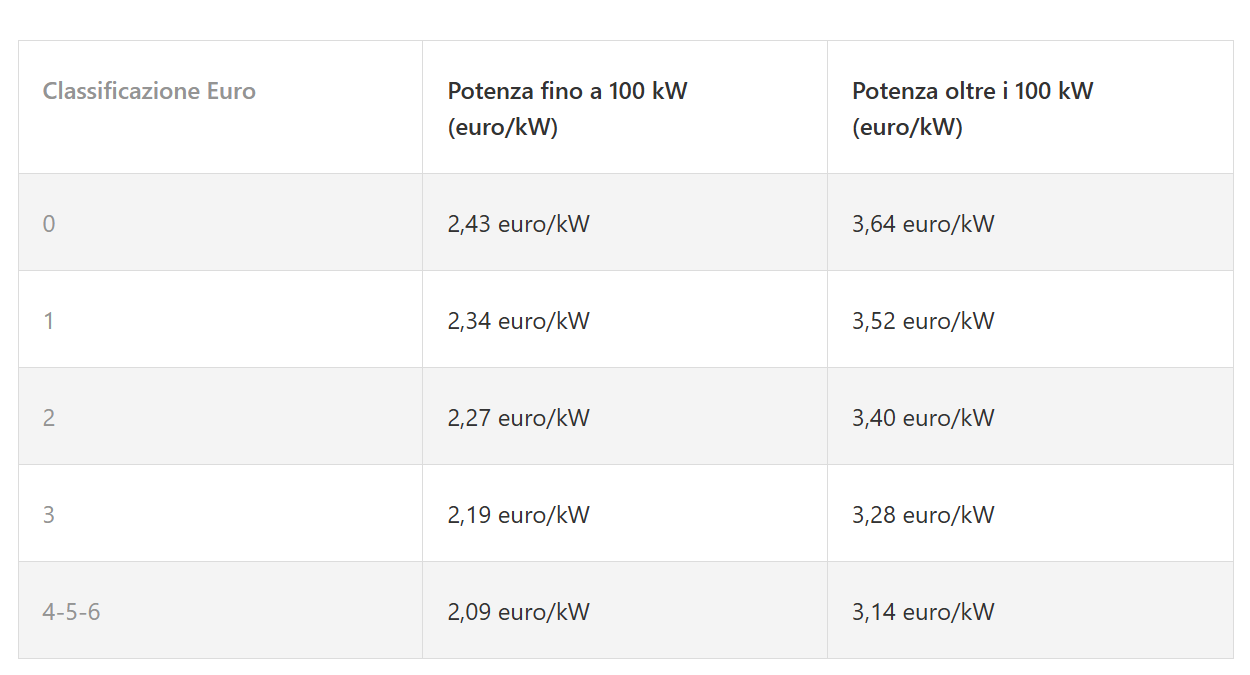Select Euro class 3 cell
The image size is (1250, 675).
point(49,515)
